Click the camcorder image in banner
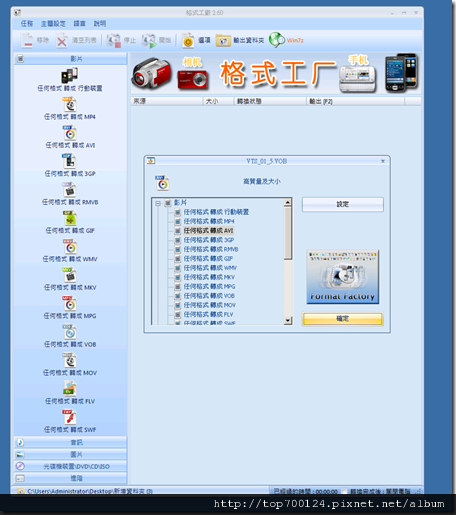Viewport: 456px width, 515px height. [x=151, y=73]
